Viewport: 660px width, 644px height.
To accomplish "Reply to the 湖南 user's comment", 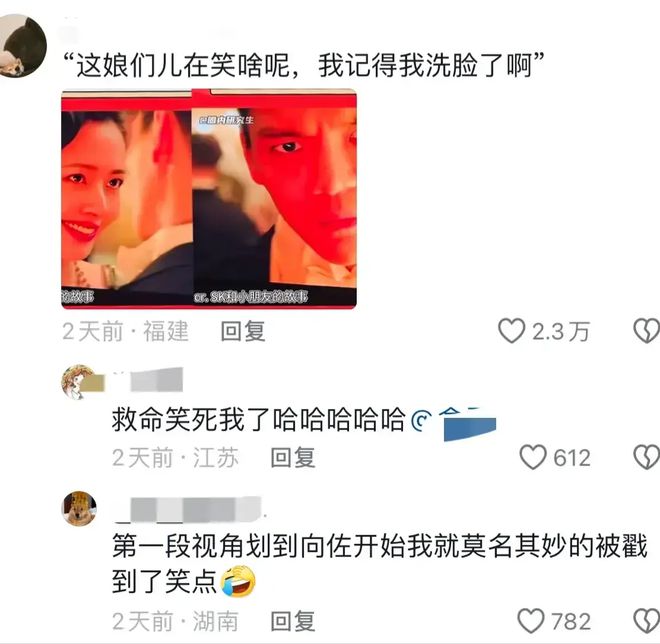I will coord(293,621).
